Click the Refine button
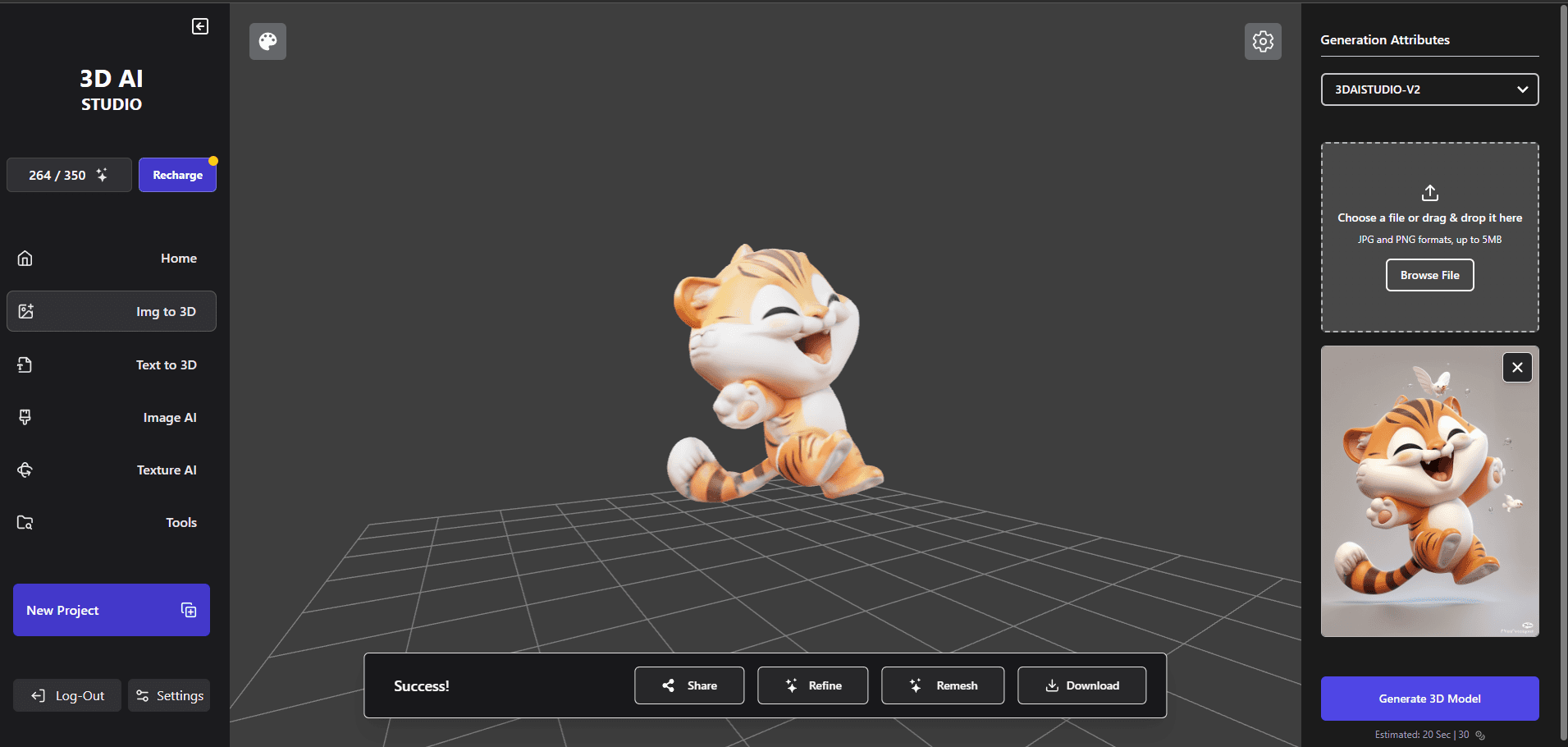1568x747 pixels. tap(812, 685)
